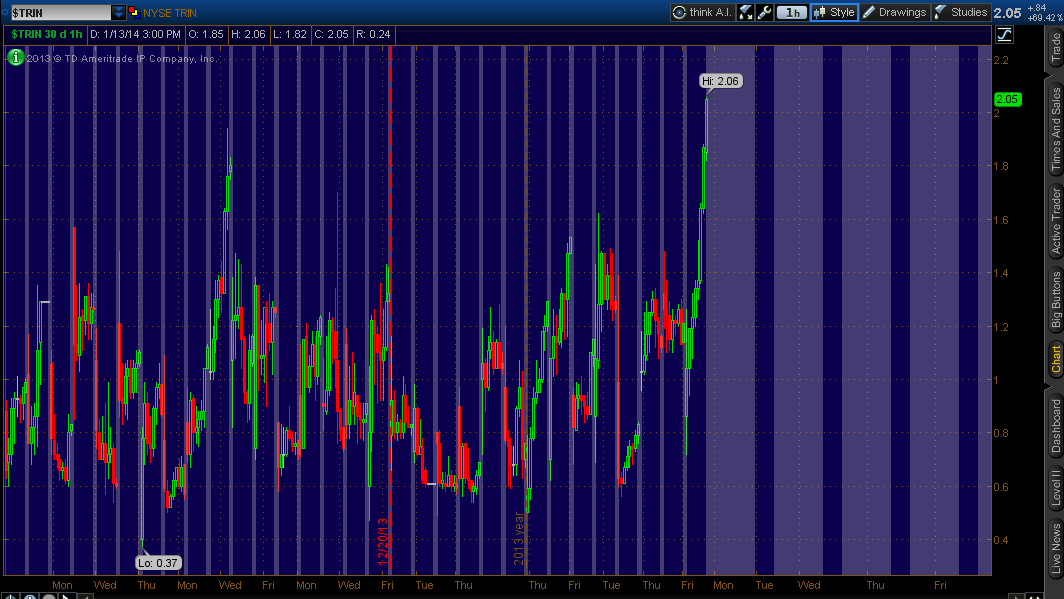This screenshot has width=1064, height=599.
Task: Switch to the Trade side tab
Action: pos(1055,47)
